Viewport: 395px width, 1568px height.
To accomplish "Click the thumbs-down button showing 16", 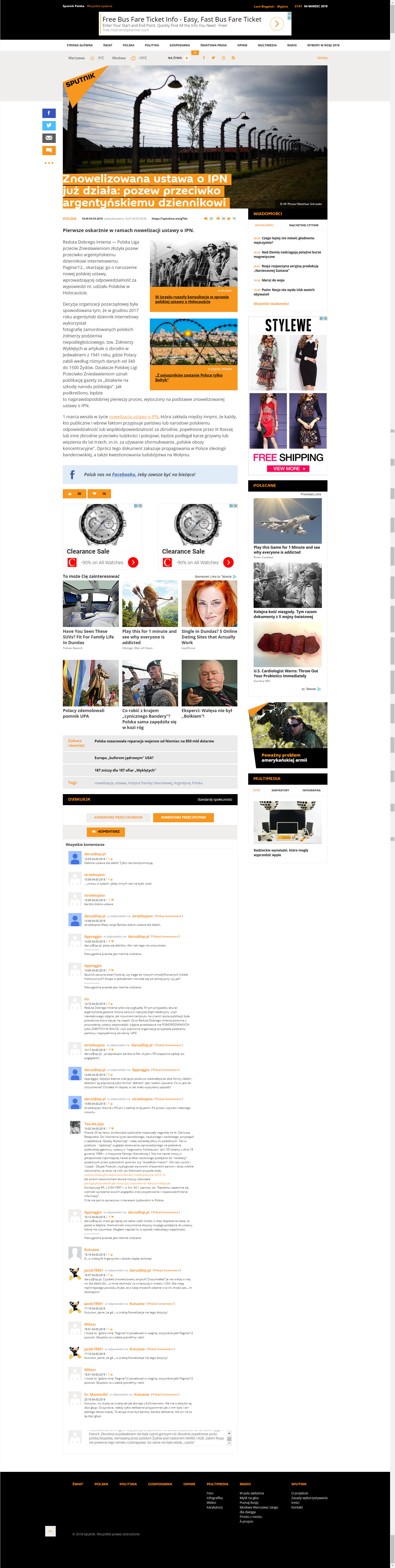I will click(x=99, y=494).
